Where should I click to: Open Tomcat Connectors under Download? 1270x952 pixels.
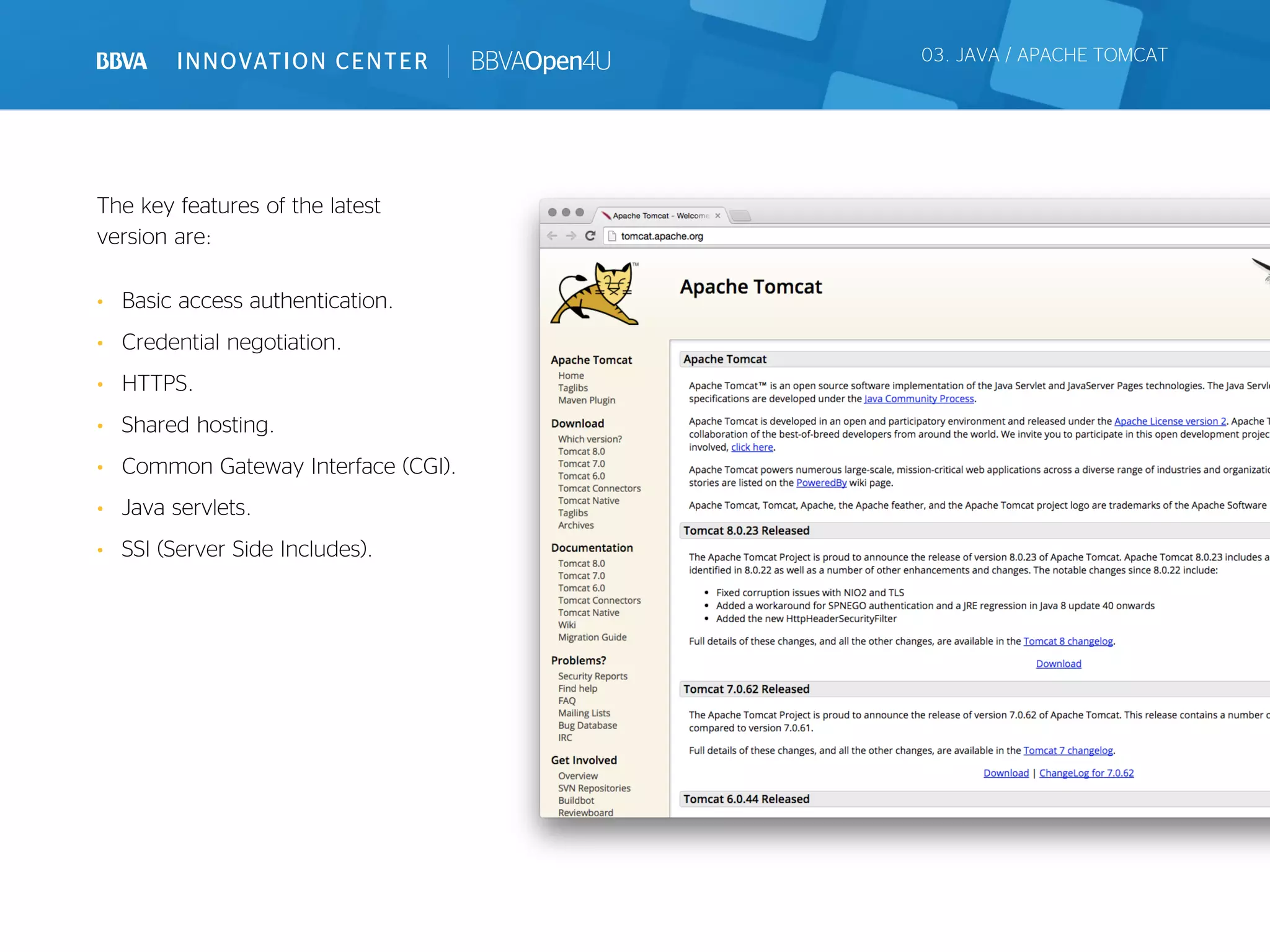coord(600,488)
